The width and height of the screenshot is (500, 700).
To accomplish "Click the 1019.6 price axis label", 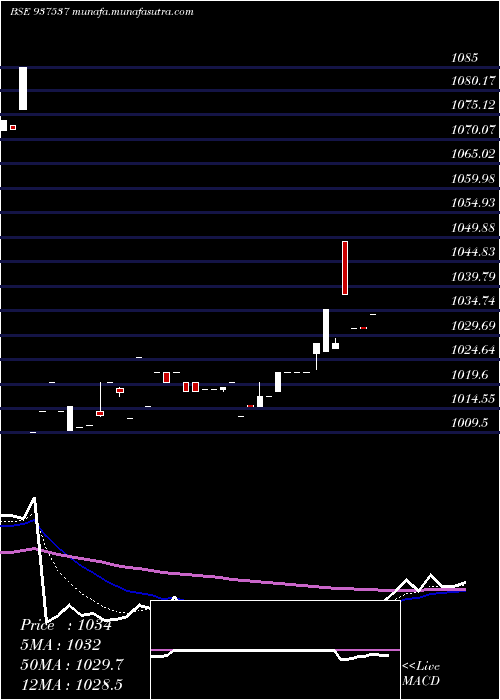I will (x=470, y=374).
